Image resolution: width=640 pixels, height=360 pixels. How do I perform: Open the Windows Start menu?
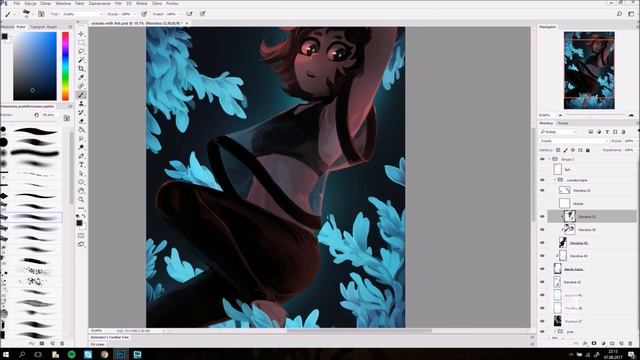(x=6, y=354)
